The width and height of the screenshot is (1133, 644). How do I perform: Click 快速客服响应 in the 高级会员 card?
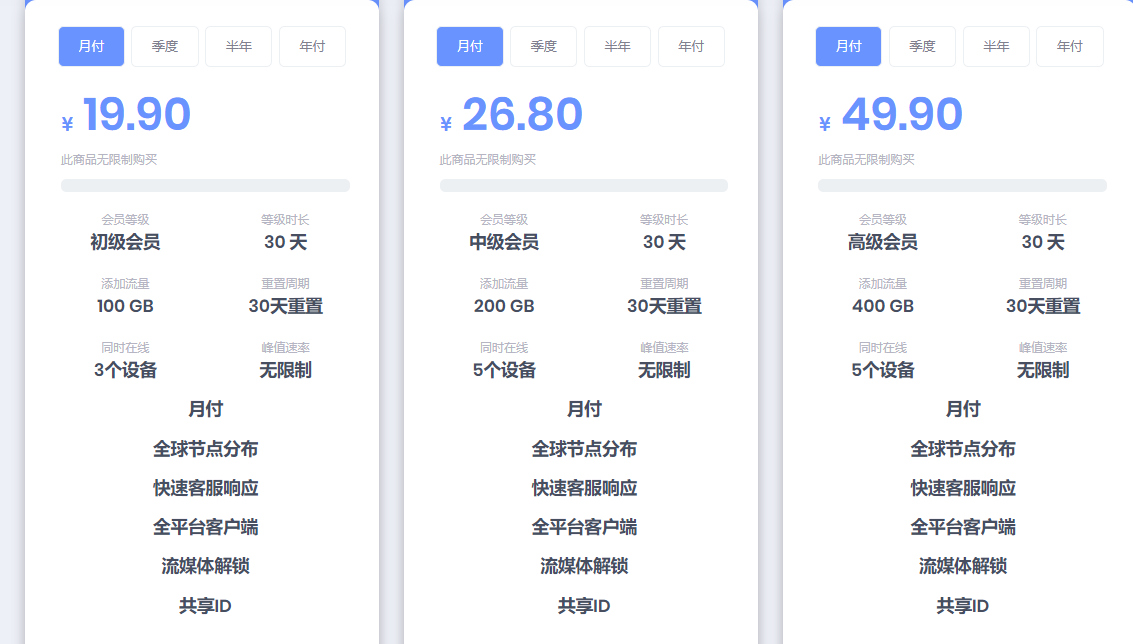[962, 488]
